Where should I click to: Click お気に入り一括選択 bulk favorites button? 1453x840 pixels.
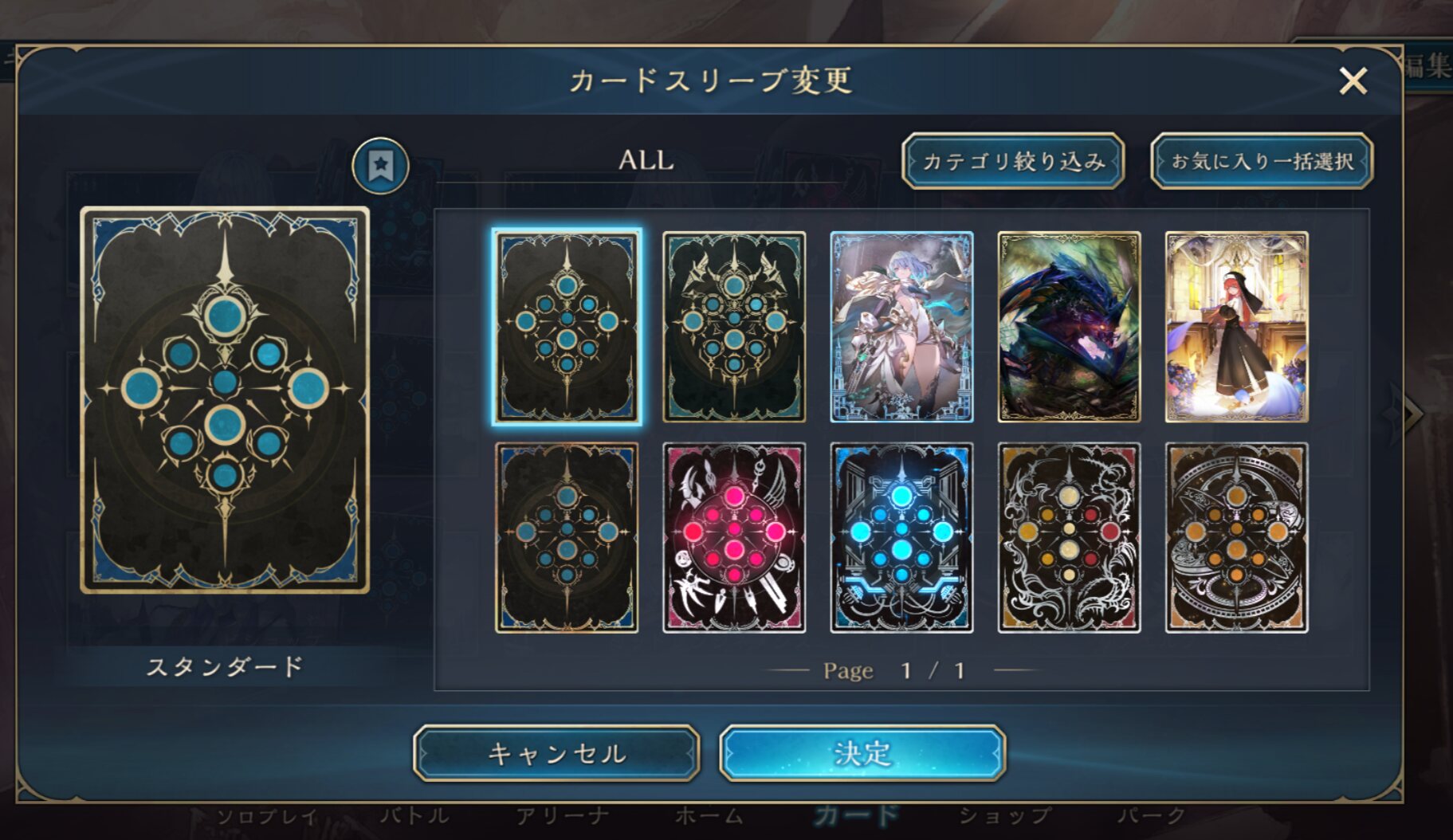pos(1262,161)
